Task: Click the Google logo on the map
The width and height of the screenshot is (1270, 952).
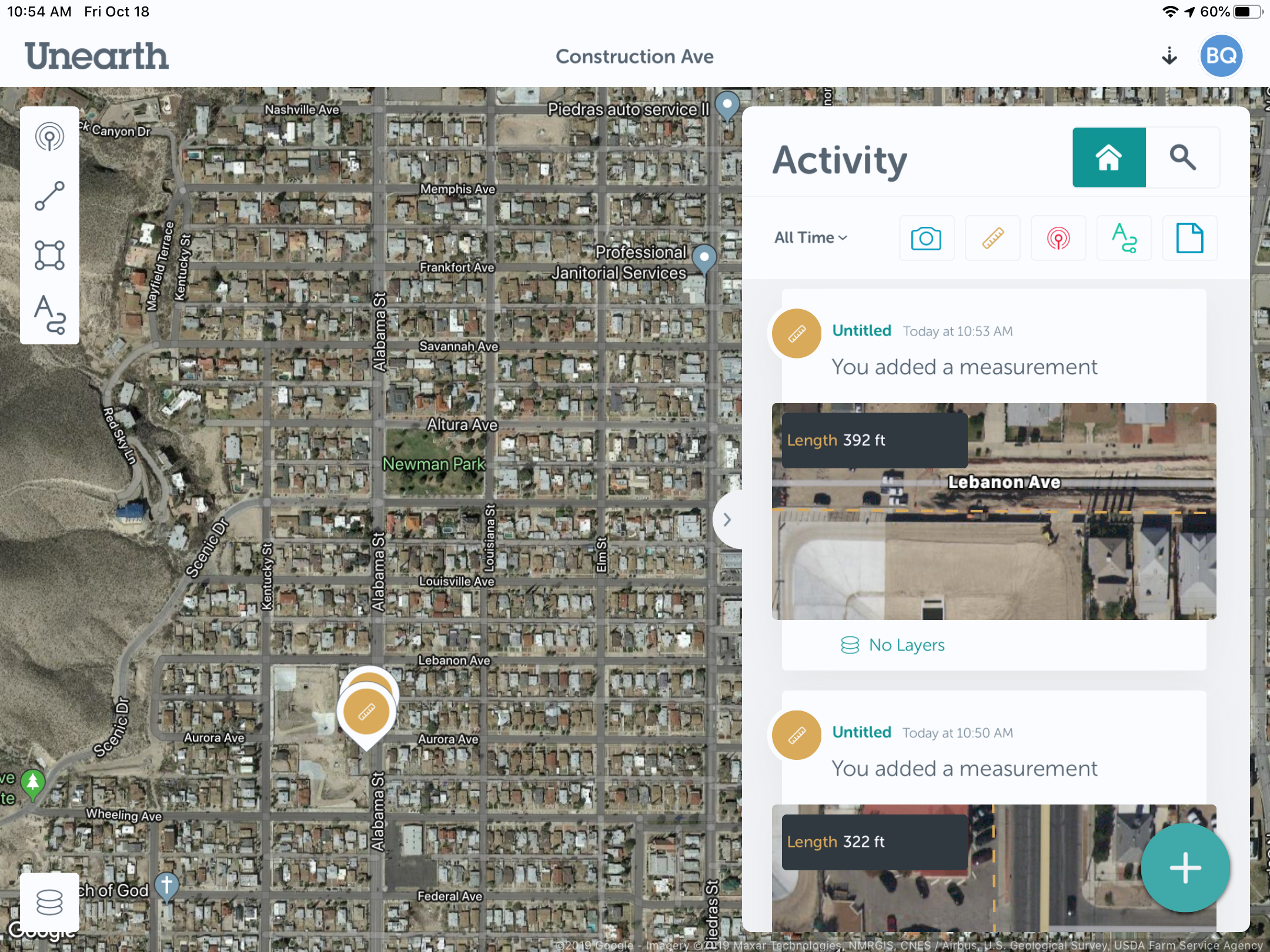Action: (x=41, y=930)
